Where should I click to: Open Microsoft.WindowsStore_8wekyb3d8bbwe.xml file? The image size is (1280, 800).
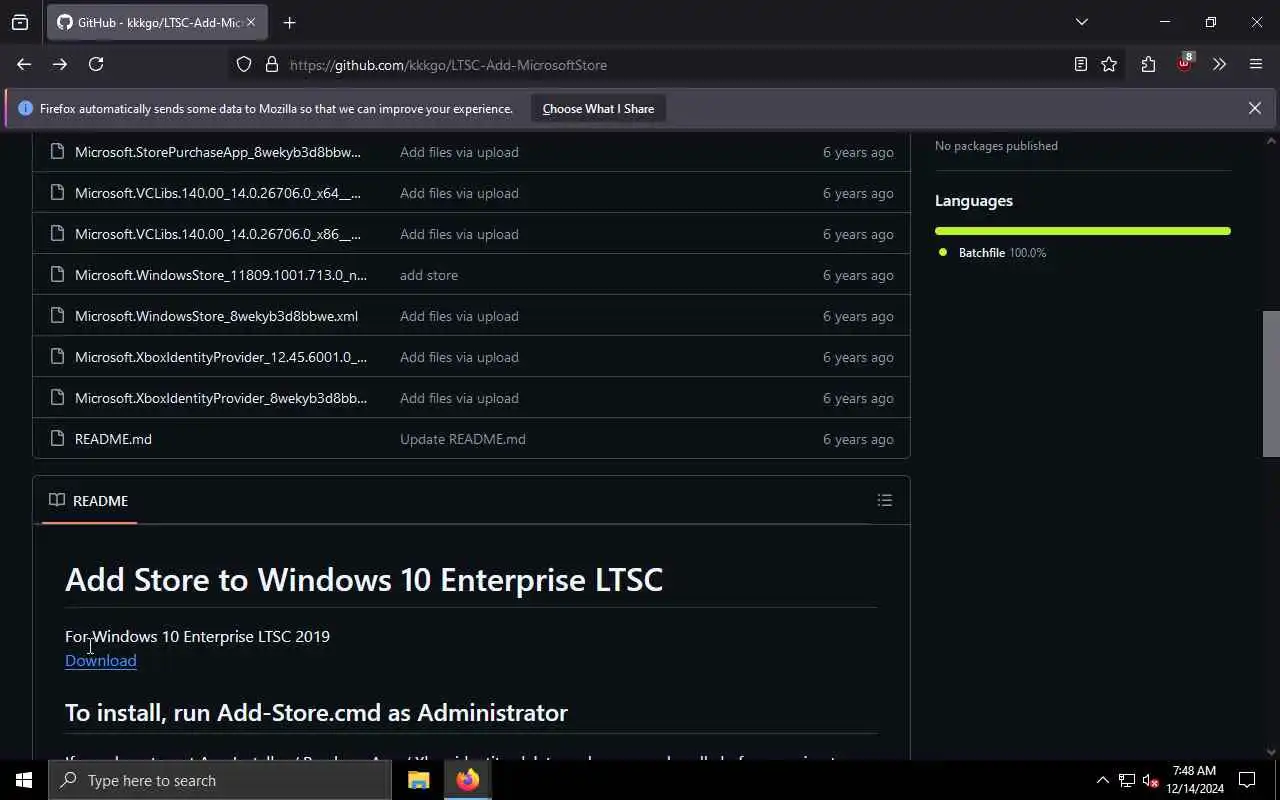pyautogui.click(x=216, y=316)
